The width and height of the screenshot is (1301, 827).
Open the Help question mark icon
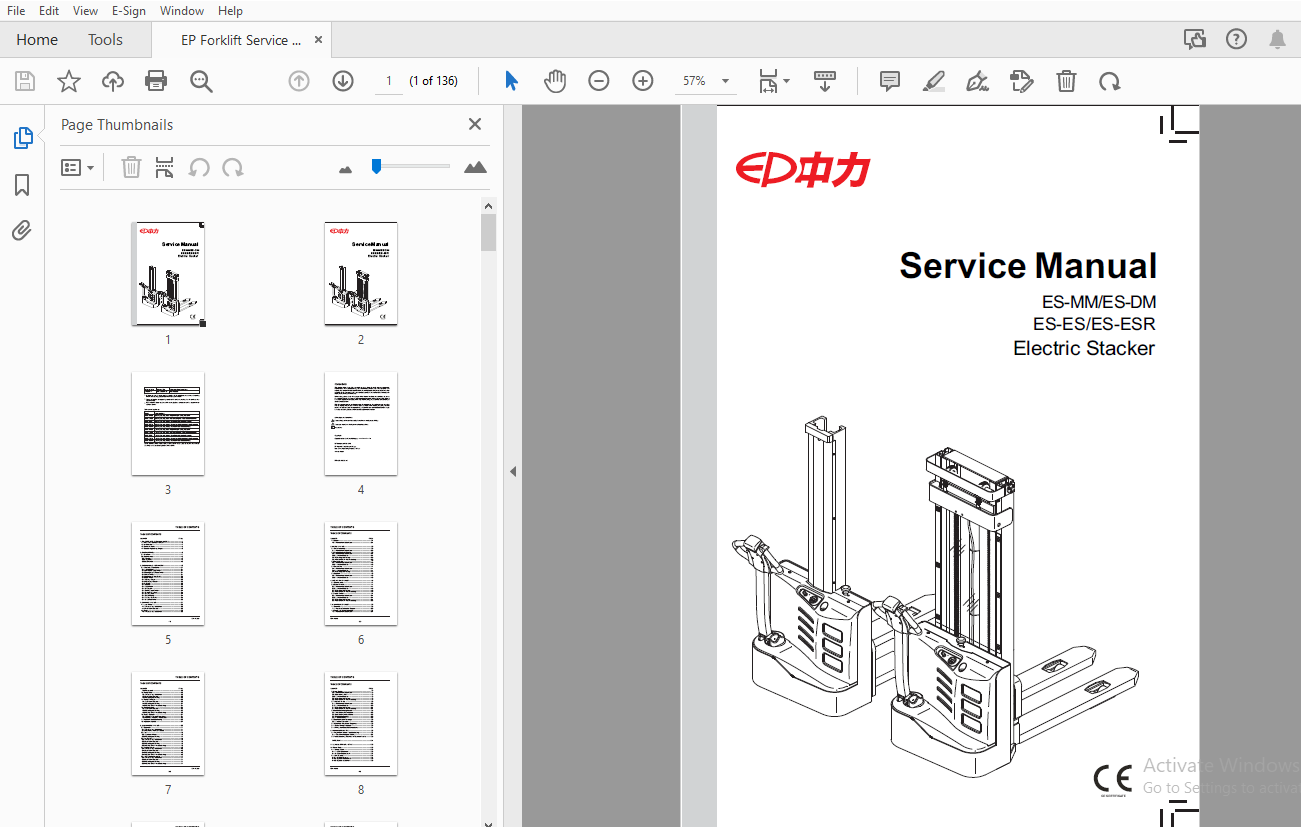tap(1237, 39)
